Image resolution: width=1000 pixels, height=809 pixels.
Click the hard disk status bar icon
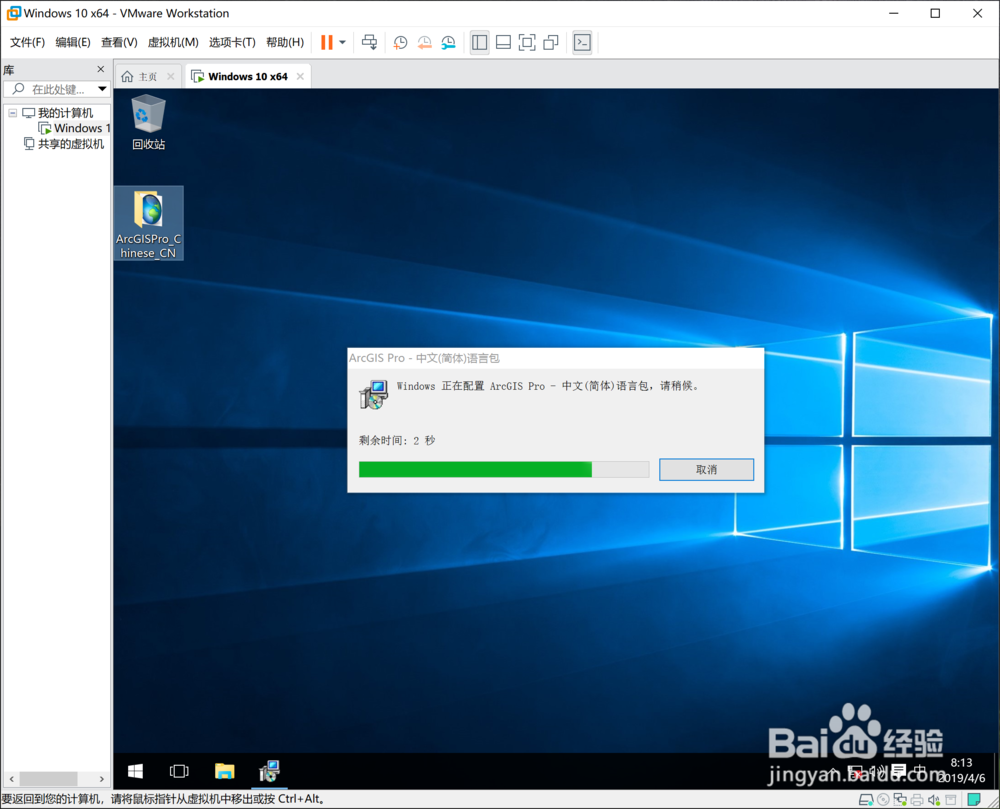click(x=866, y=799)
